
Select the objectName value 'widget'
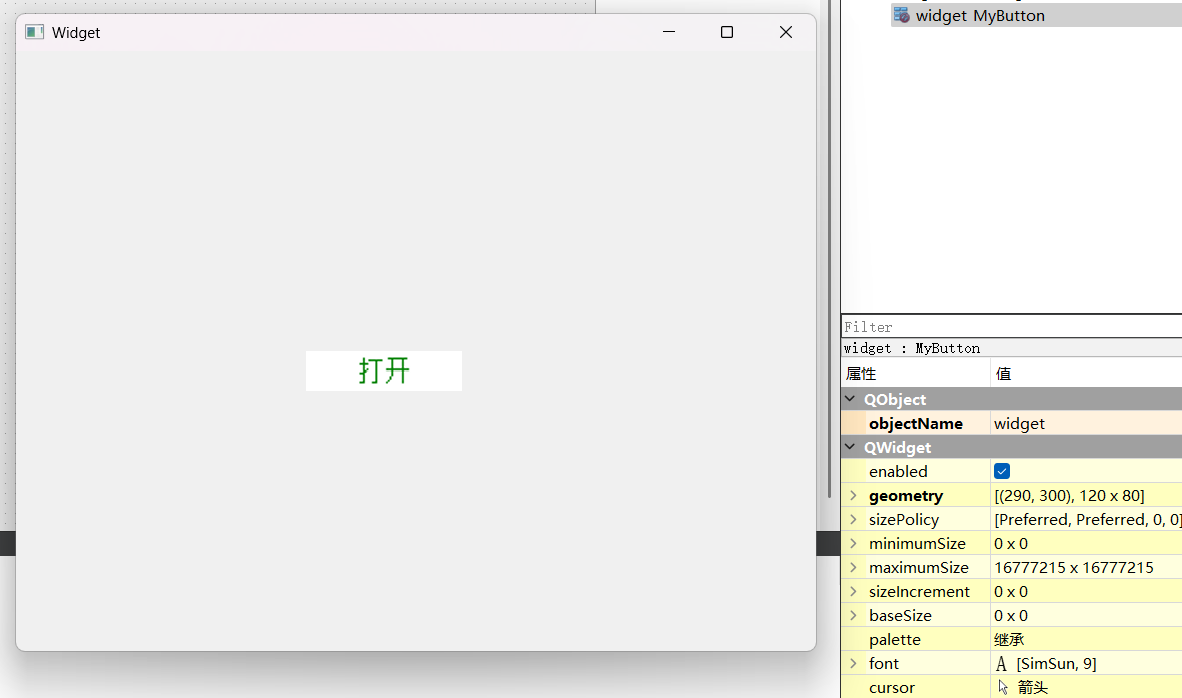pyautogui.click(x=1019, y=424)
